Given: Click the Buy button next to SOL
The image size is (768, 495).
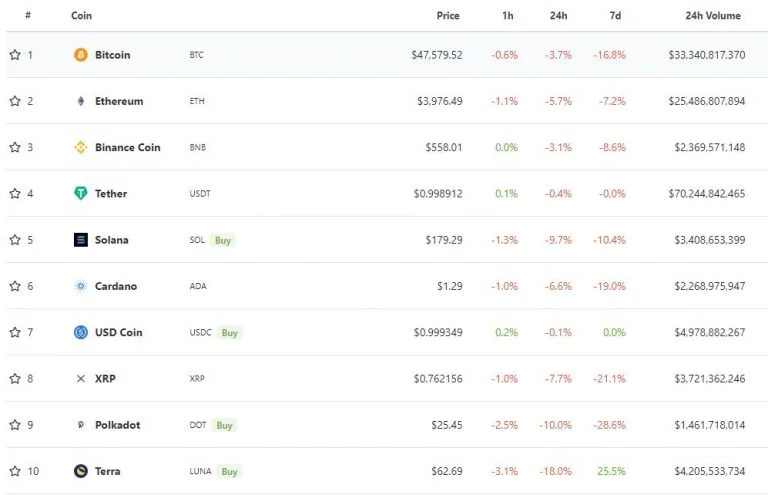Looking at the screenshot, I should click(x=223, y=240).
